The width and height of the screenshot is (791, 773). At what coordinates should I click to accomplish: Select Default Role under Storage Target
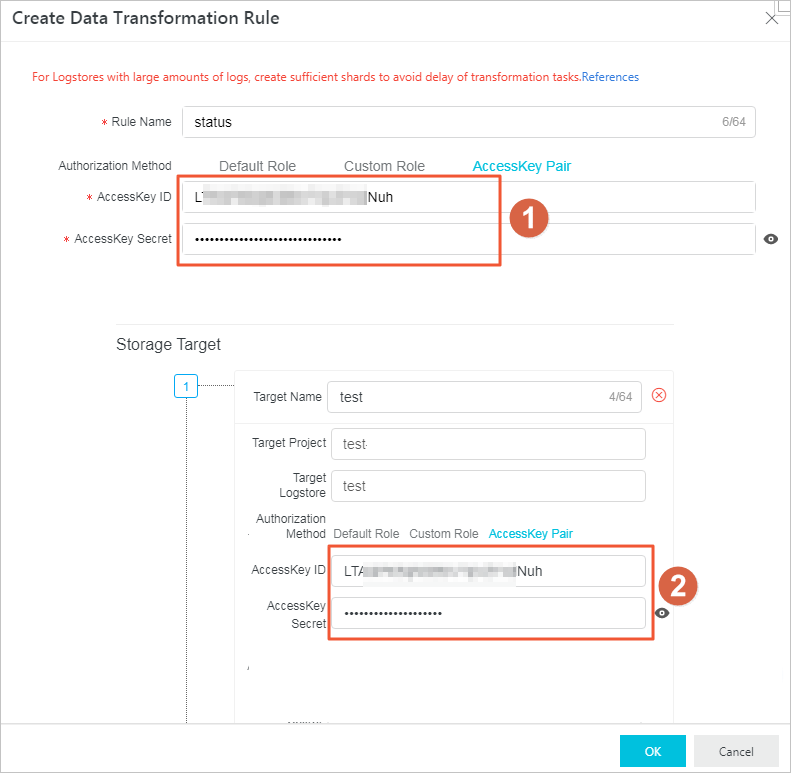coord(366,534)
